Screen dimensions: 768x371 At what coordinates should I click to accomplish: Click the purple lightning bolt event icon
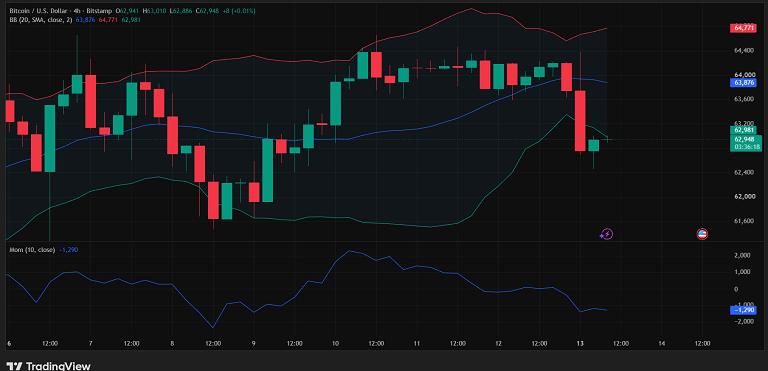tap(606, 234)
